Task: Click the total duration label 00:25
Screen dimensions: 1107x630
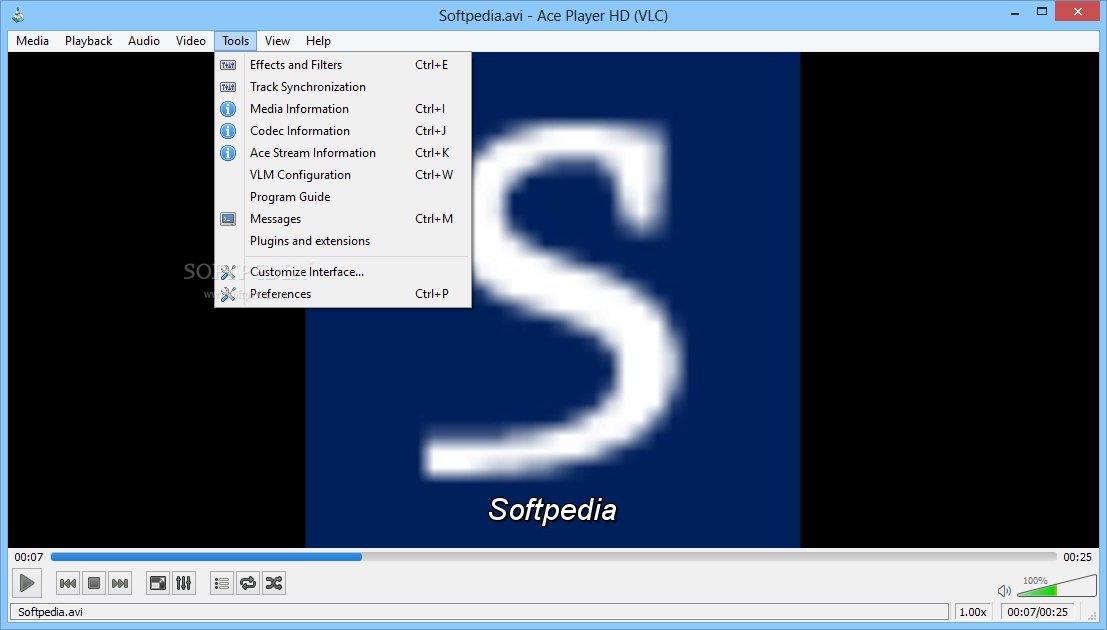Action: coord(1077,557)
